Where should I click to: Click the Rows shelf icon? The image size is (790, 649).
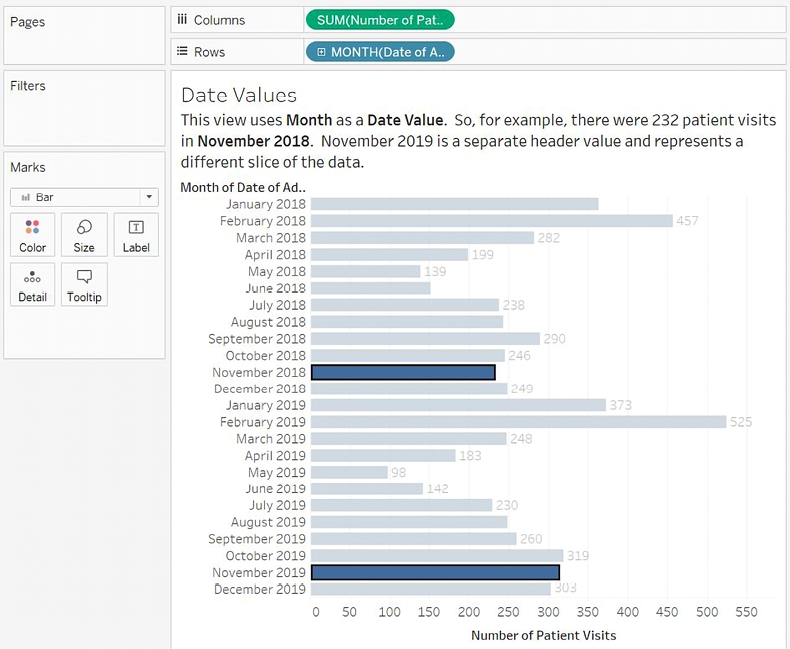[182, 52]
